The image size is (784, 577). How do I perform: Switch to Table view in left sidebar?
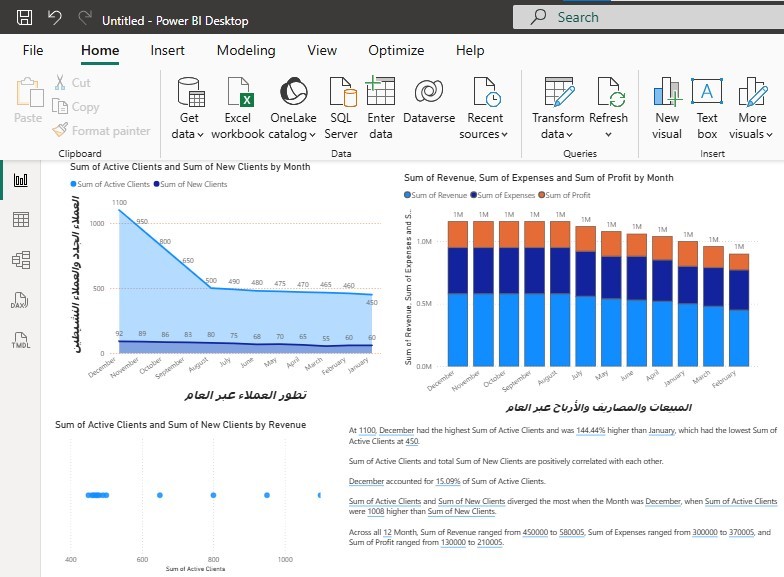[x=20, y=220]
